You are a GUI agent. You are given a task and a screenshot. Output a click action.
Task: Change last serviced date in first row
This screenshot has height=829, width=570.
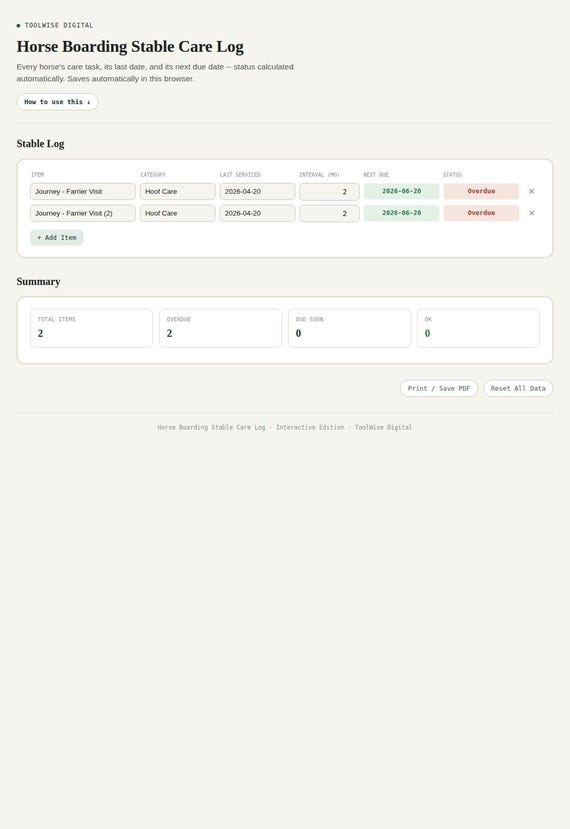[258, 191]
